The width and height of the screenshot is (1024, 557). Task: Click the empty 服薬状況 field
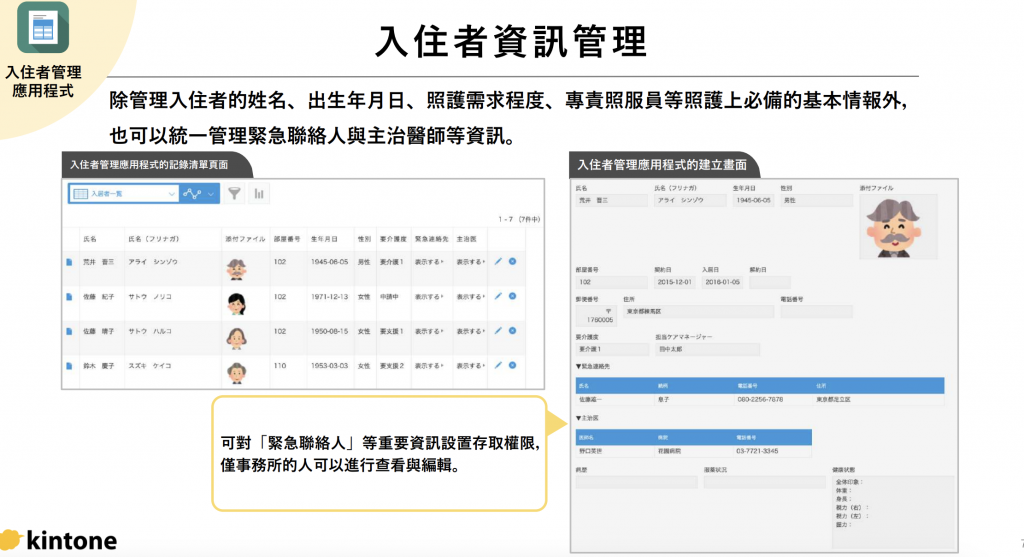(x=764, y=483)
